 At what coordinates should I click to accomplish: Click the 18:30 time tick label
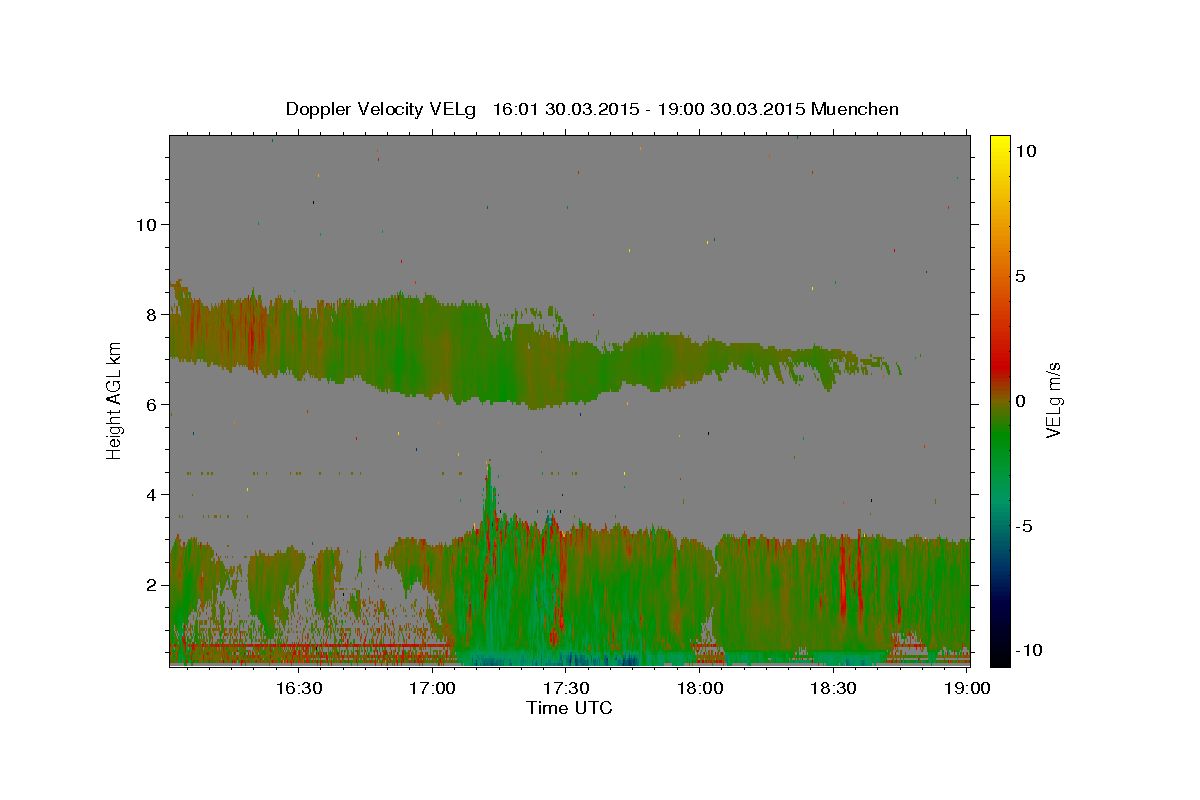click(833, 688)
